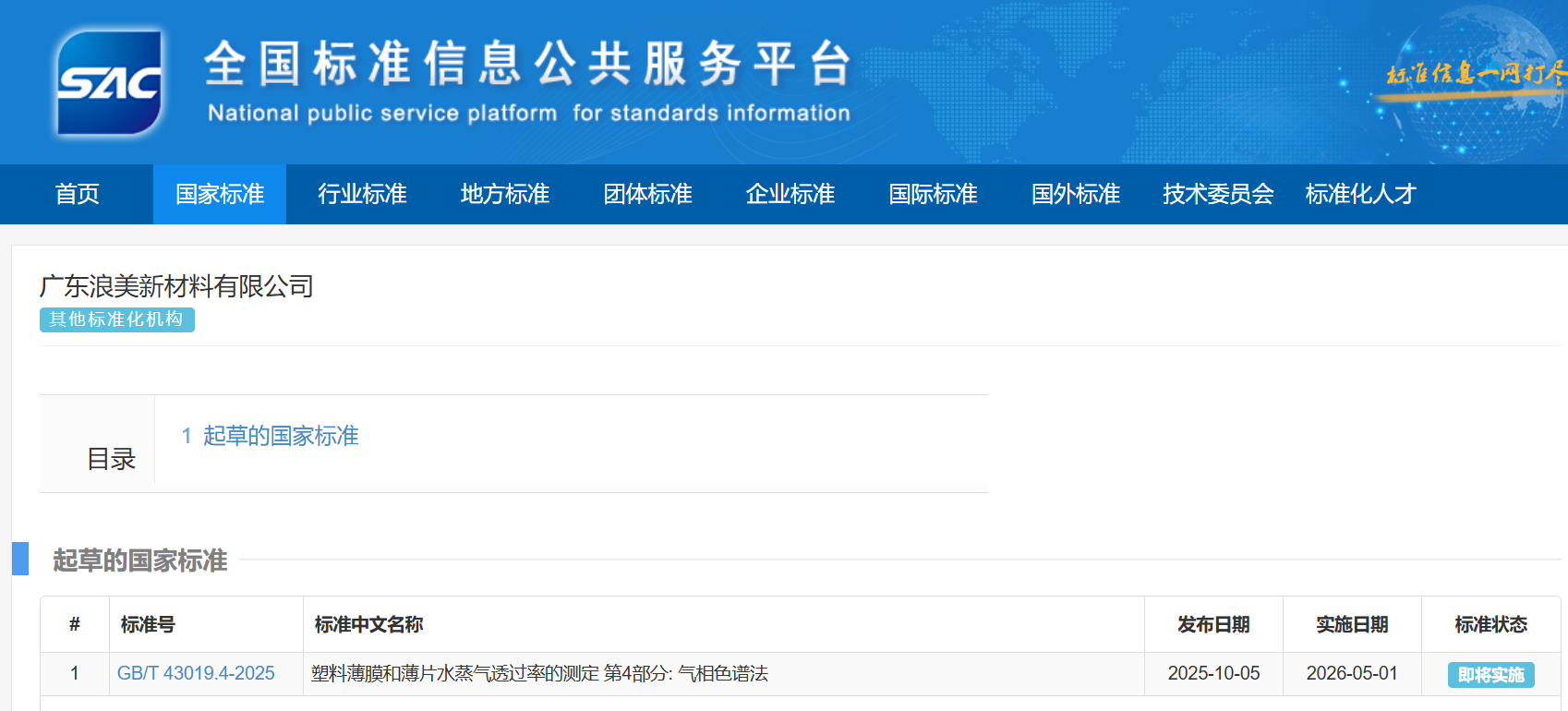1568x711 pixels.
Task: Click the 其他标准化机构 tag badge
Action: [116, 319]
